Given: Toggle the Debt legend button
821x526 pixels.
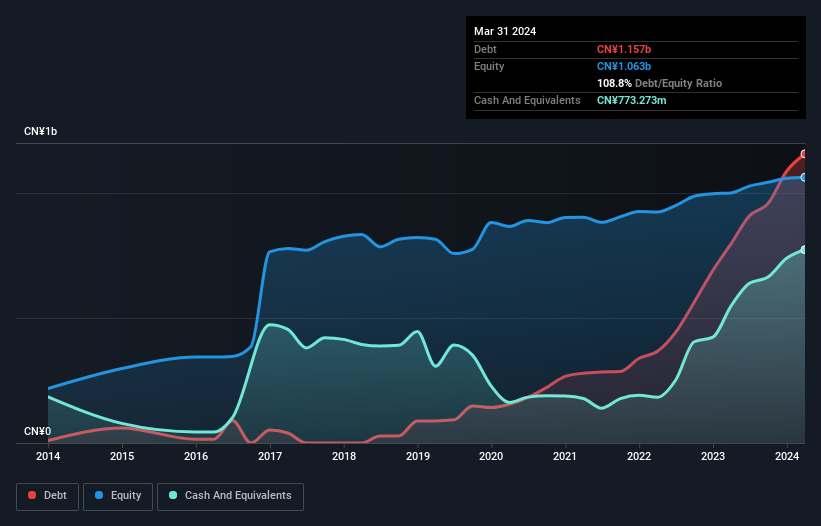Looking at the screenshot, I should click(x=48, y=496).
